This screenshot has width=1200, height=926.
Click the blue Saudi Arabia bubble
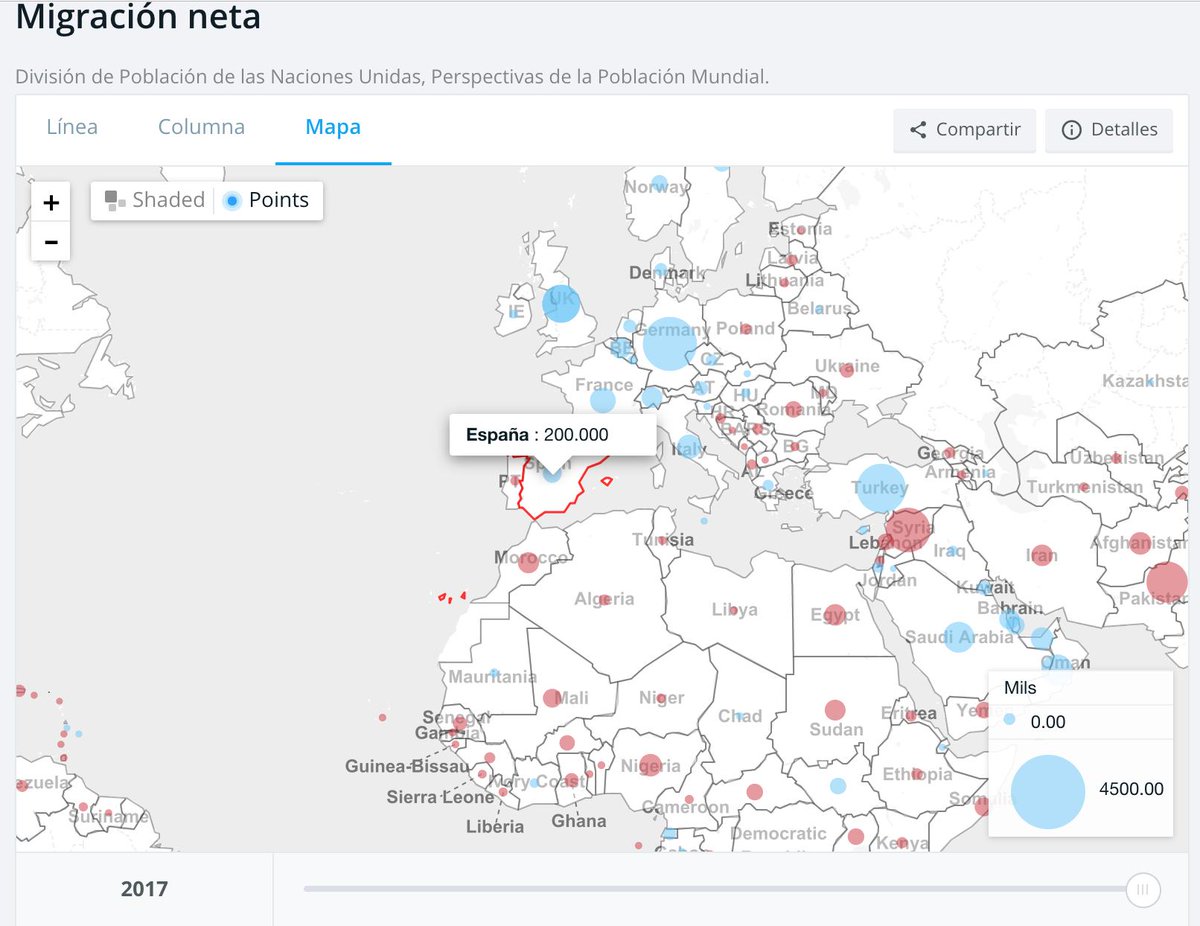click(958, 637)
